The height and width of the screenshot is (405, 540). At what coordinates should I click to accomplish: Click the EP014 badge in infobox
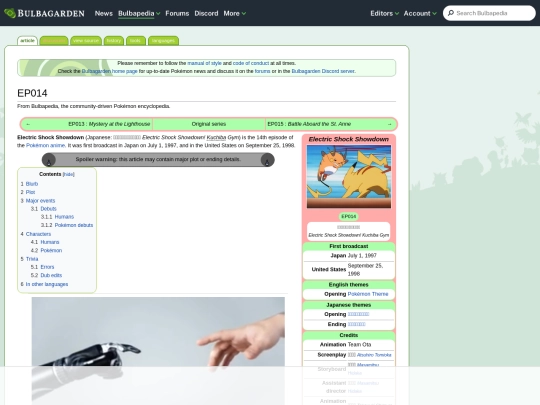(x=349, y=217)
